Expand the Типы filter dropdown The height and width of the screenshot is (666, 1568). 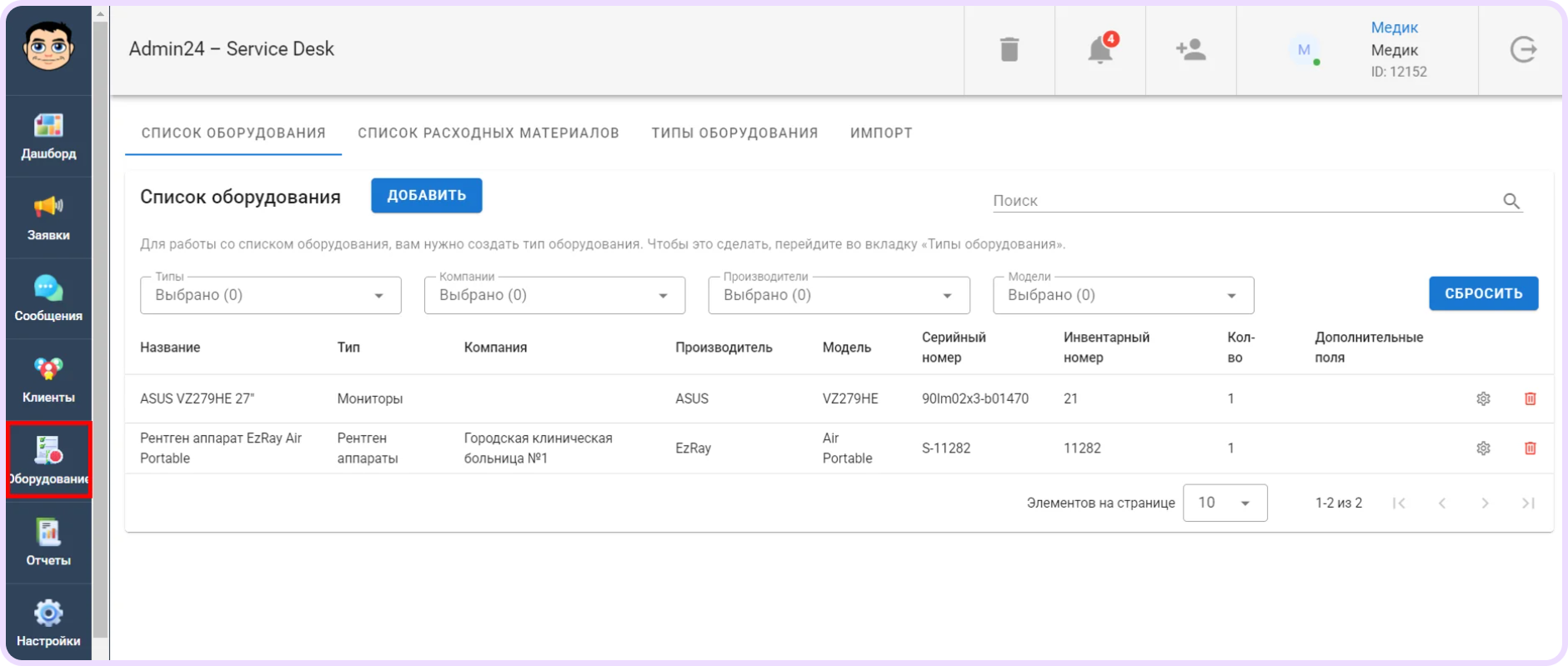click(271, 295)
